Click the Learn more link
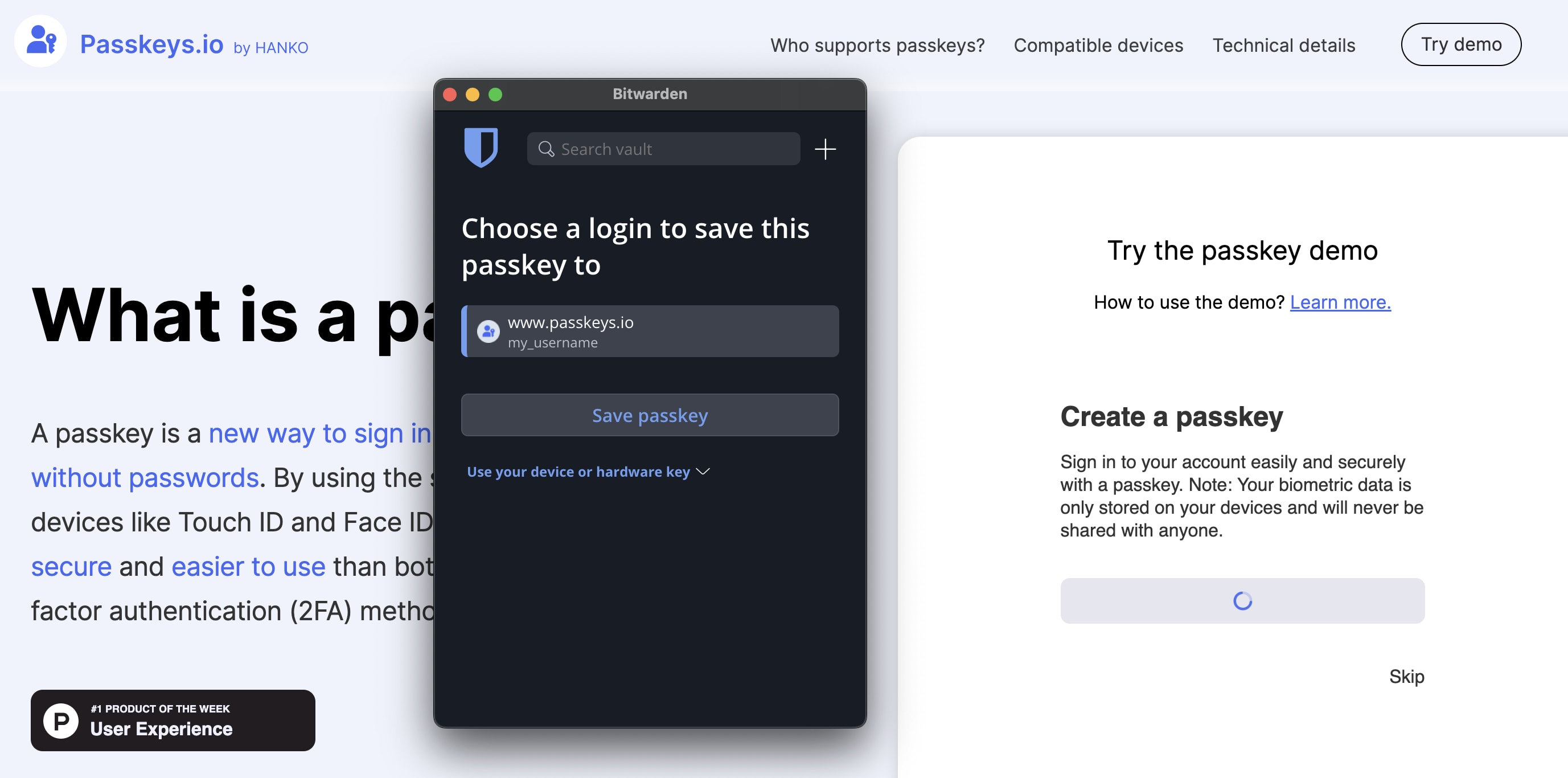Screen dimensions: 1568x778 pyautogui.click(x=1339, y=300)
